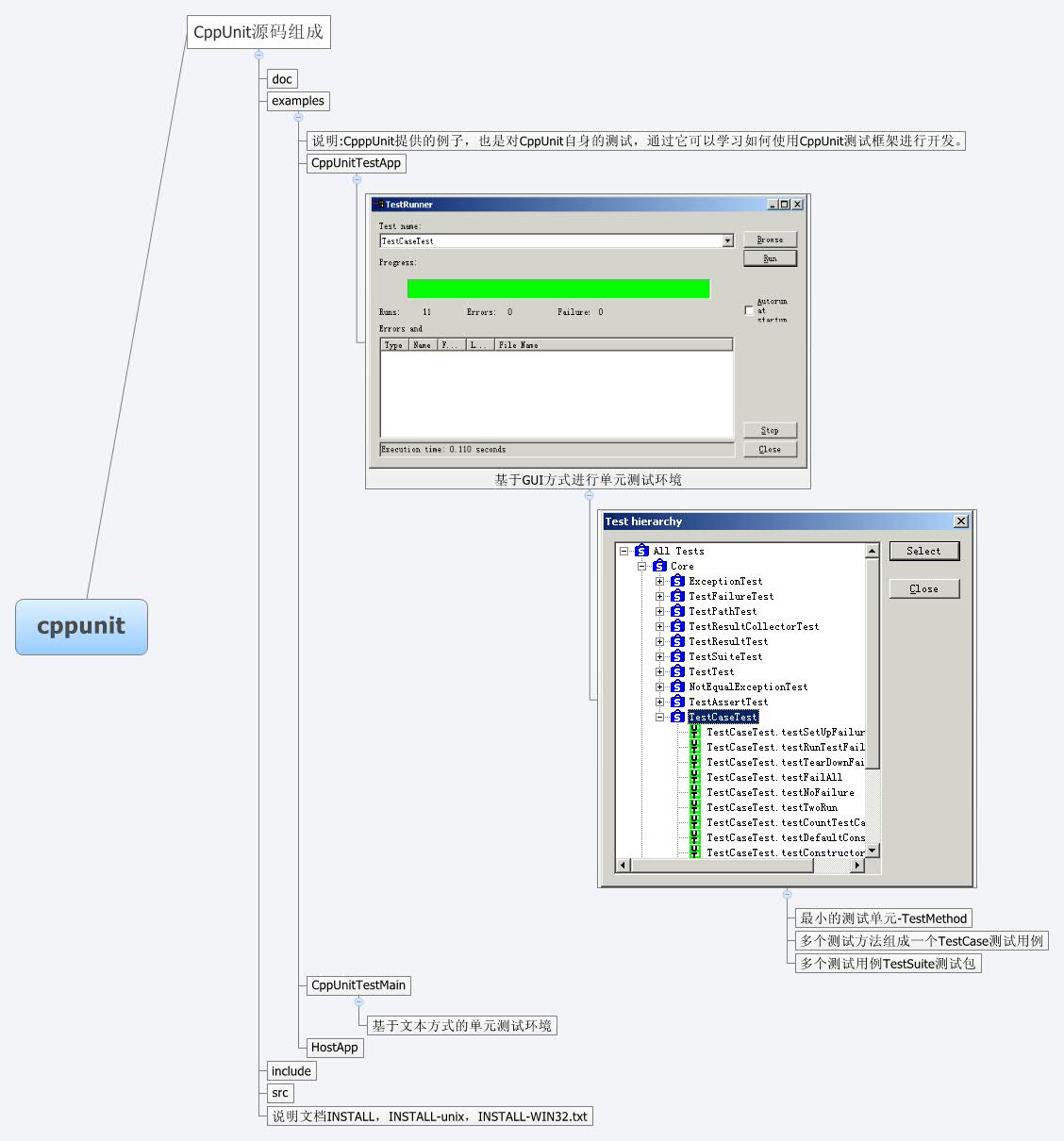This screenshot has width=1064, height=1141.
Task: Click the test icon beside testCountTestCa
Action: coord(695,822)
